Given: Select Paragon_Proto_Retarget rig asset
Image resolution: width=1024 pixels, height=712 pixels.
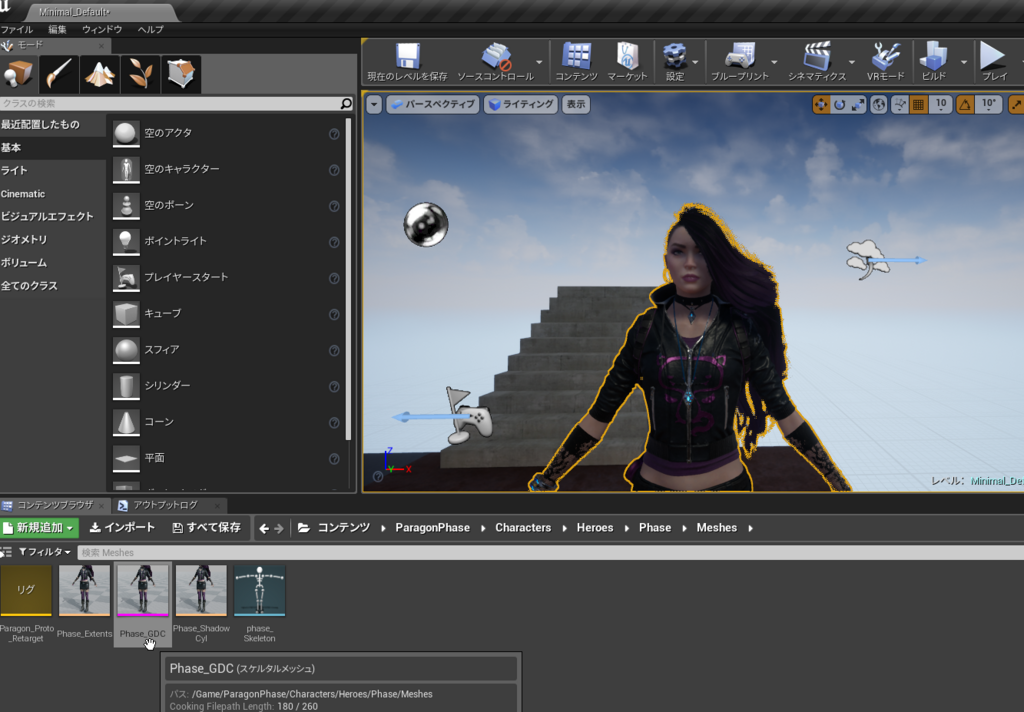Looking at the screenshot, I should (26, 591).
